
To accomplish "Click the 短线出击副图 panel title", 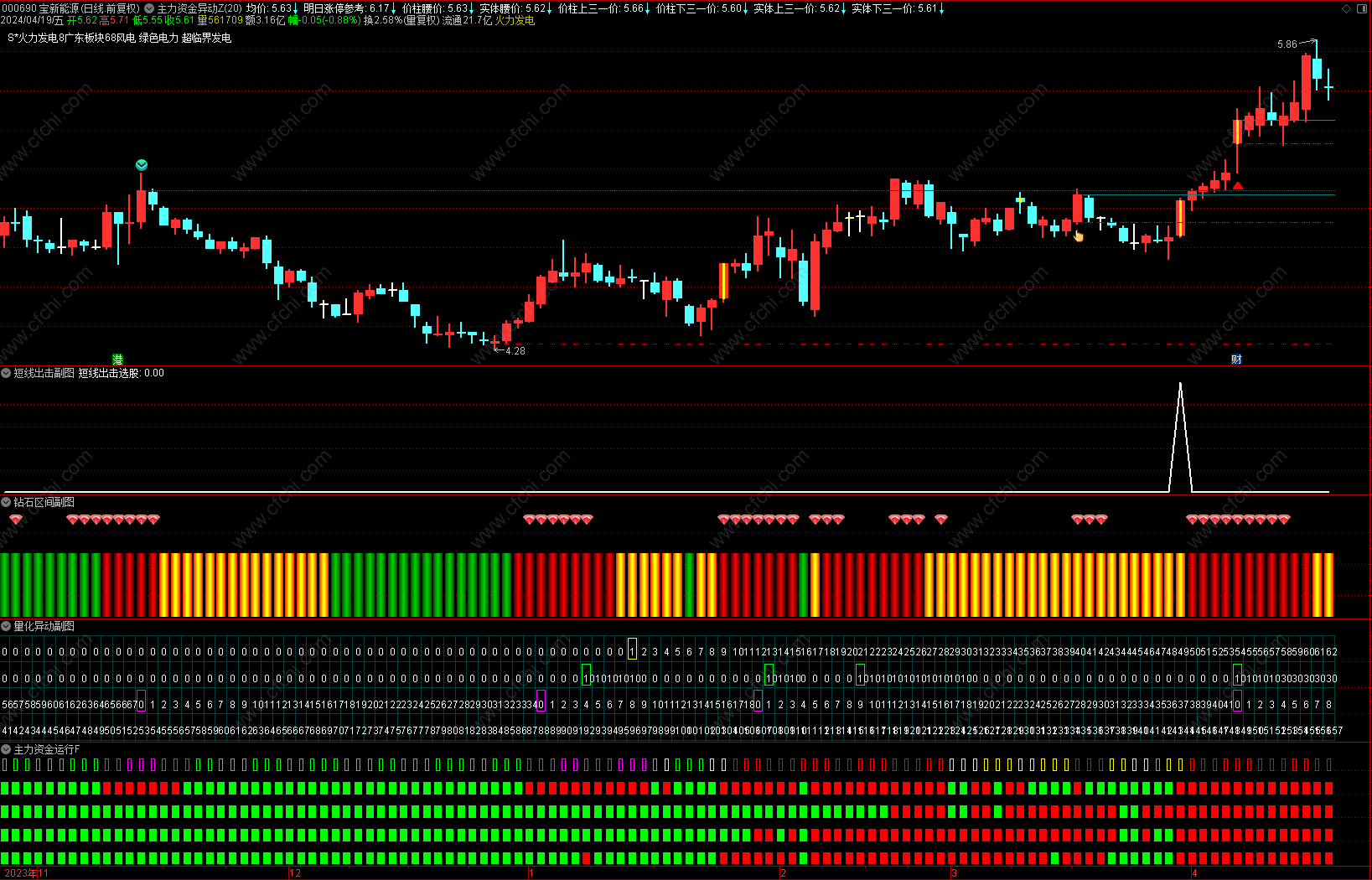I will [x=44, y=373].
